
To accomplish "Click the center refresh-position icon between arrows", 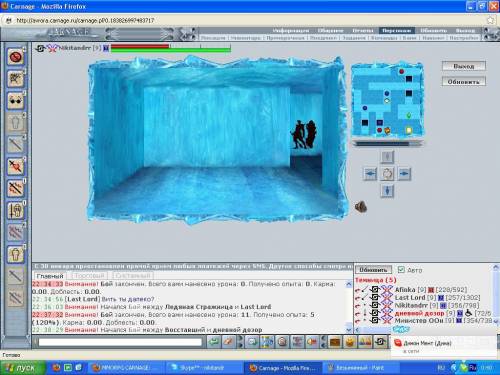I will (387, 174).
